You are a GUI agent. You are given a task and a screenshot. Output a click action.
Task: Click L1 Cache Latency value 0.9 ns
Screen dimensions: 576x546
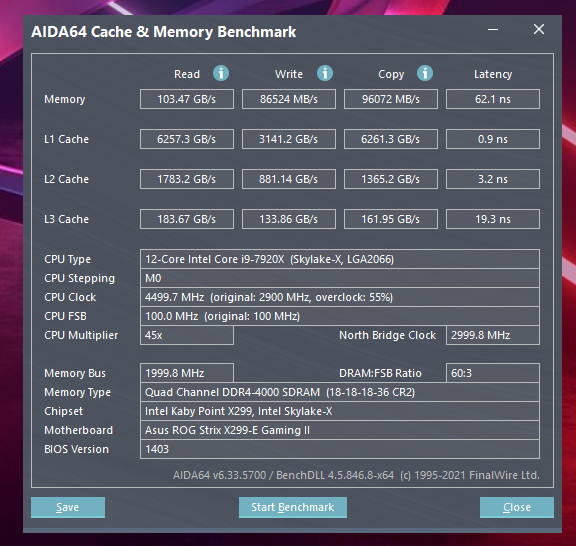(x=493, y=139)
